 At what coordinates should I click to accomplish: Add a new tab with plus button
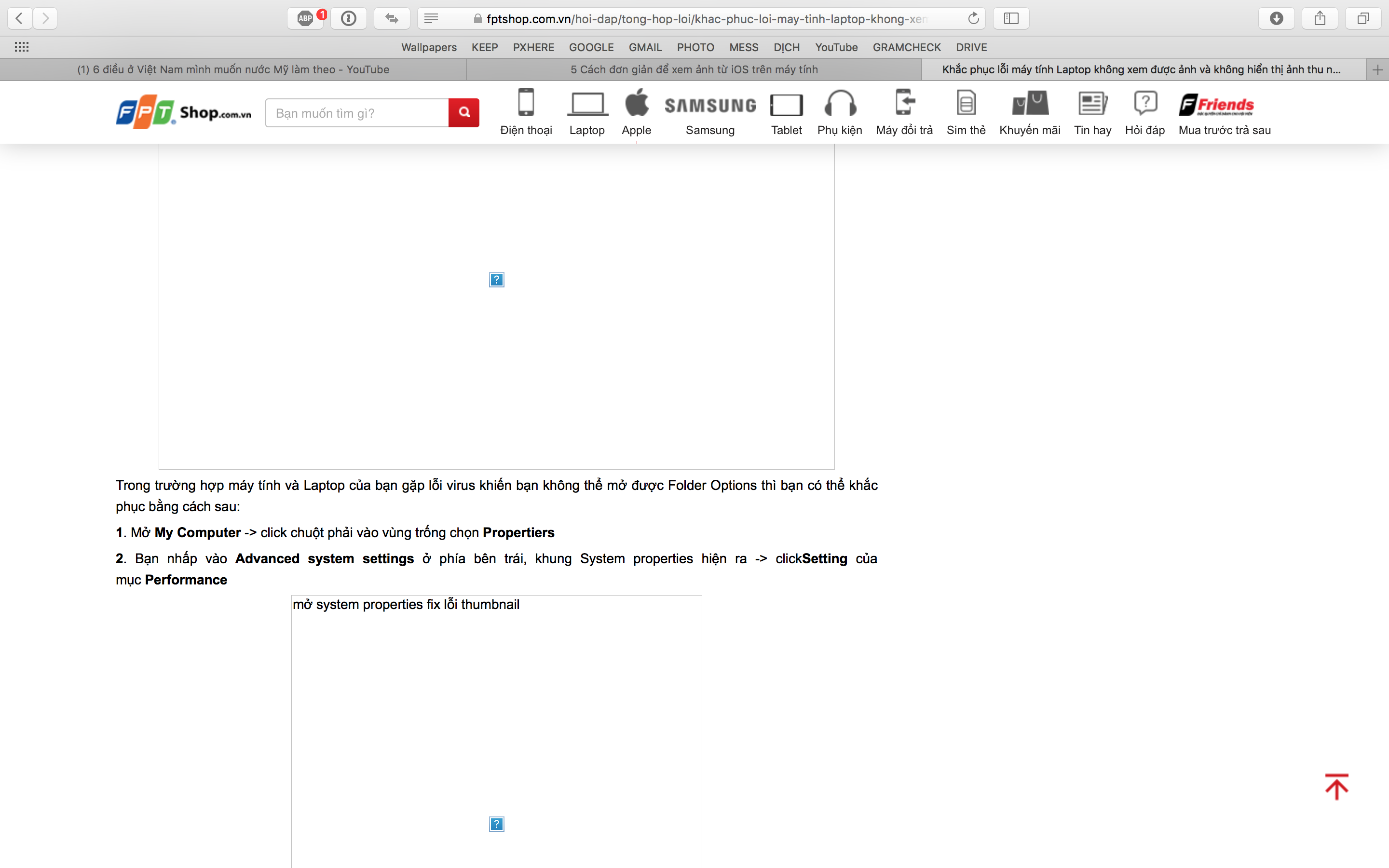coord(1377,69)
